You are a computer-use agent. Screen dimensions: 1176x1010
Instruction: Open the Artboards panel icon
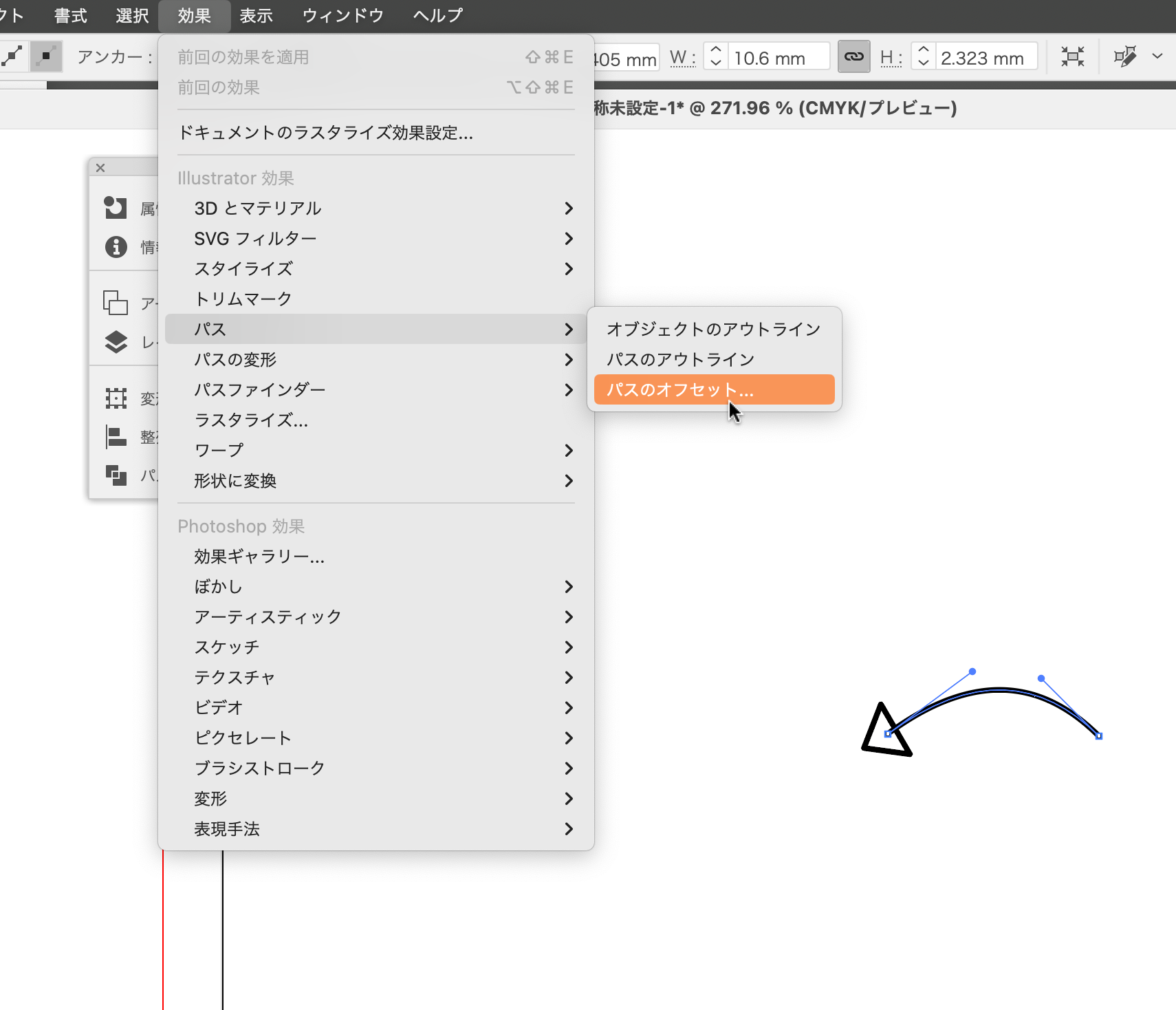click(116, 303)
